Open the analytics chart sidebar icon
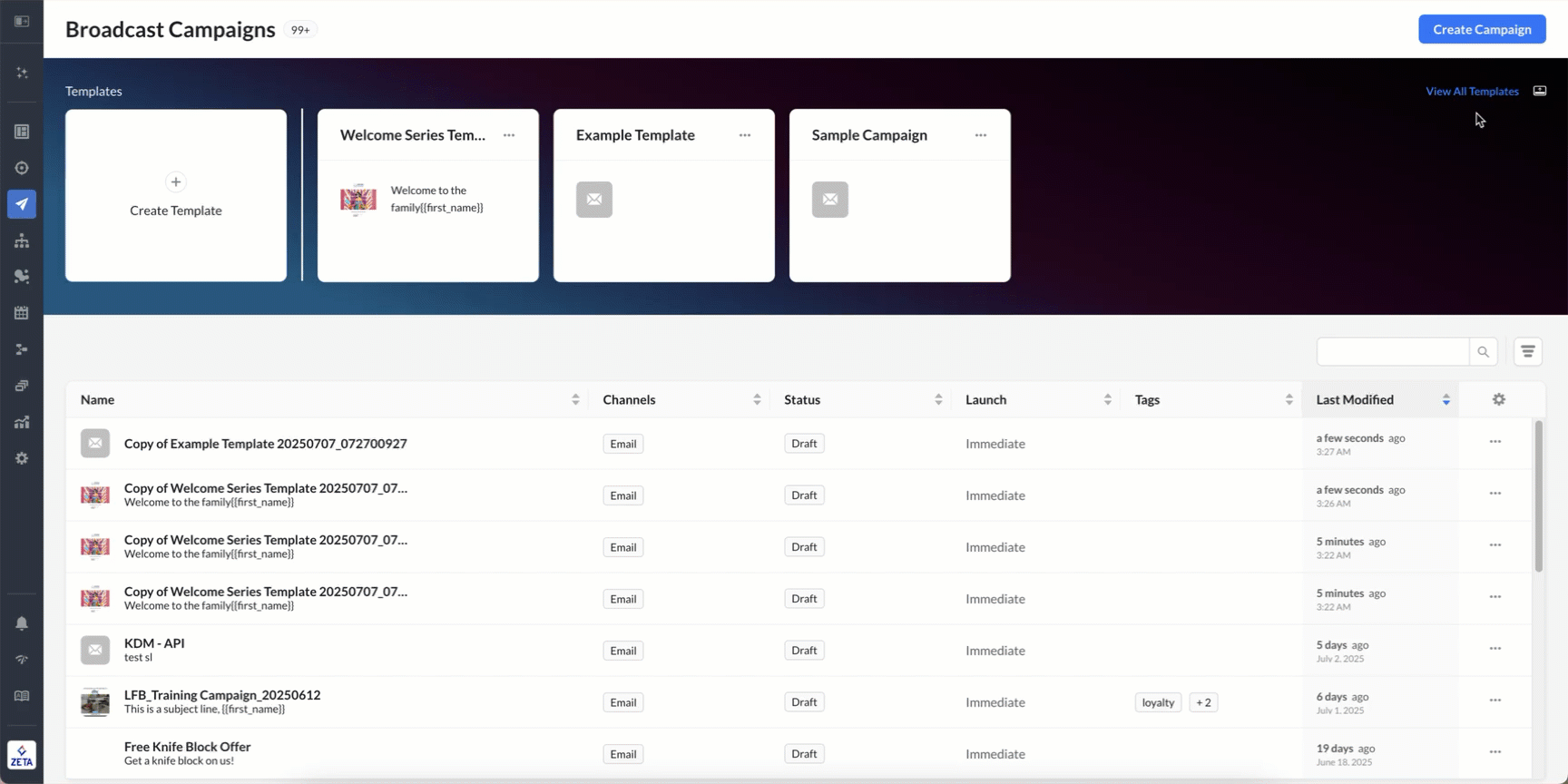 (x=22, y=422)
